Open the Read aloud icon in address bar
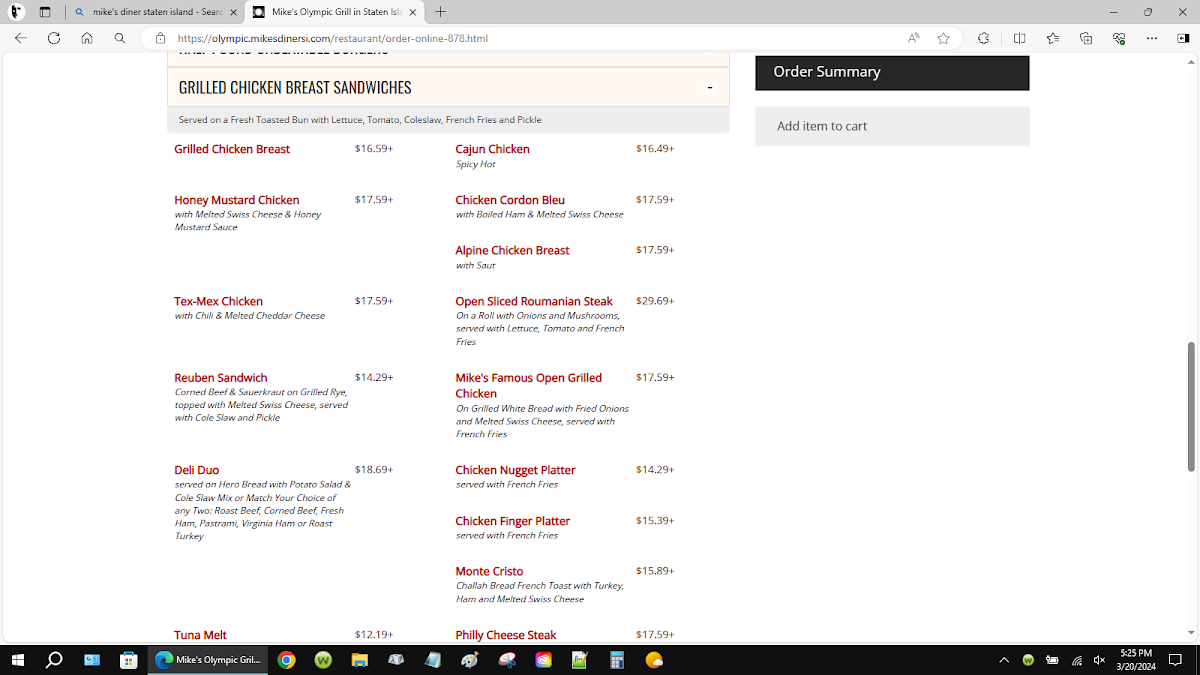 click(x=913, y=38)
